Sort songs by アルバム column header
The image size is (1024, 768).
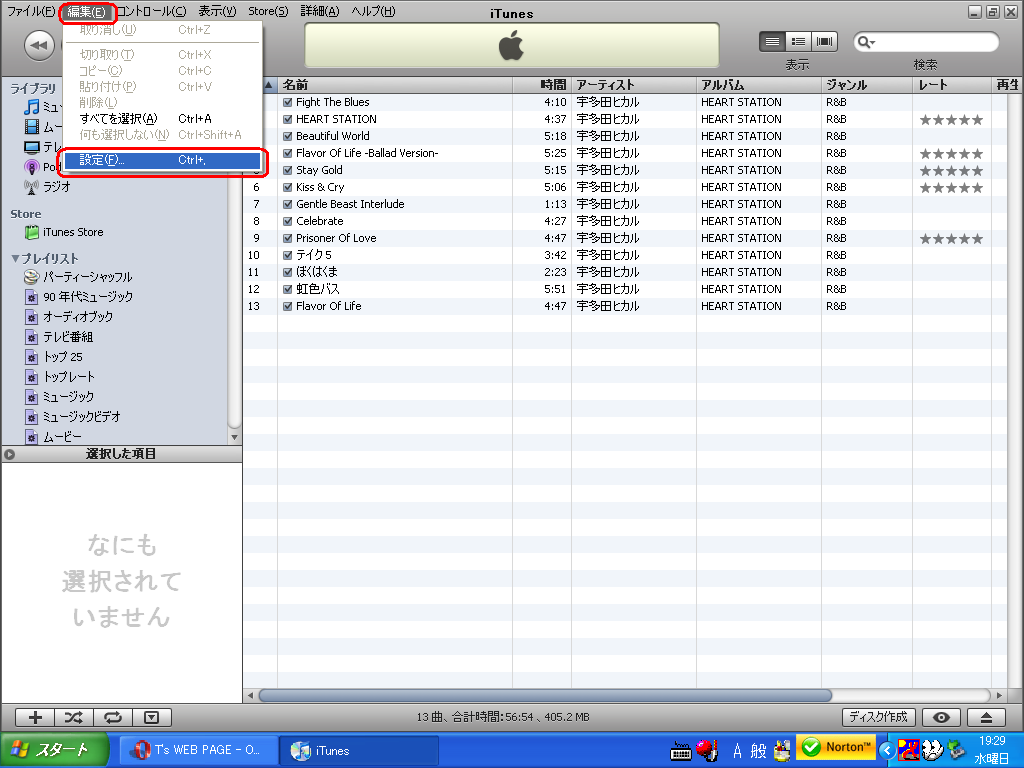(758, 85)
